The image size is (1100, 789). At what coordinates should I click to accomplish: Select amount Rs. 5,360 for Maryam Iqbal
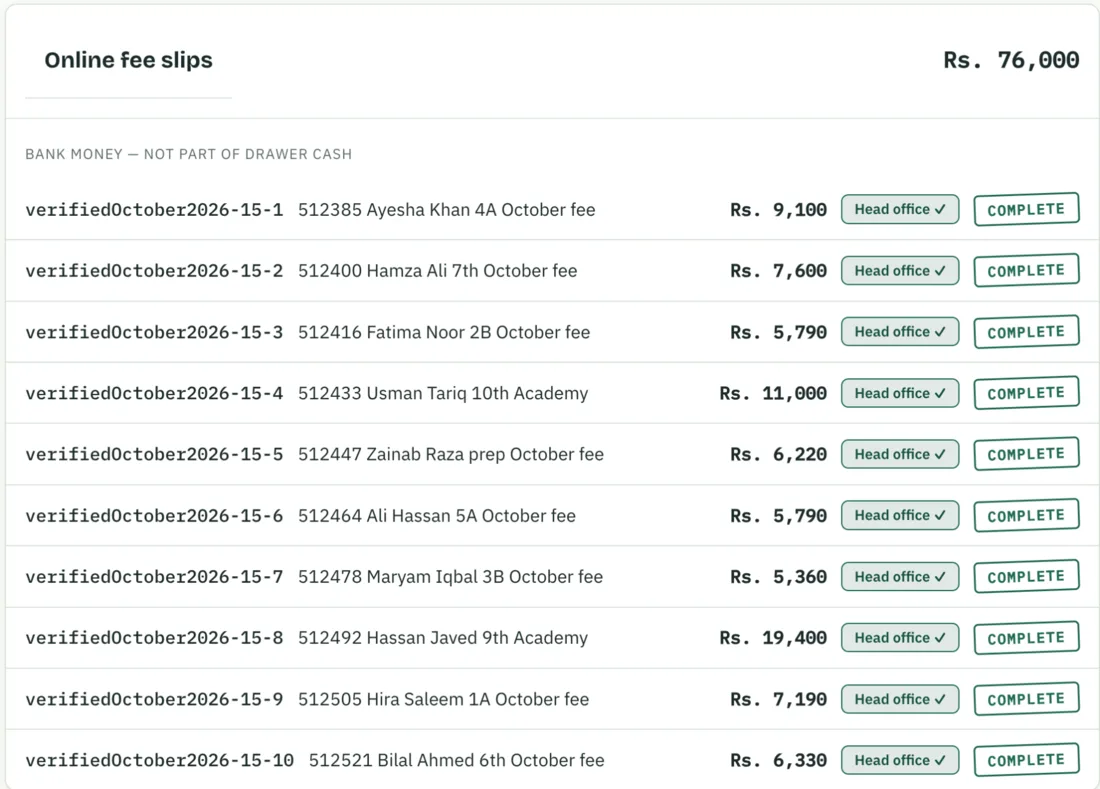pyautogui.click(x=779, y=577)
